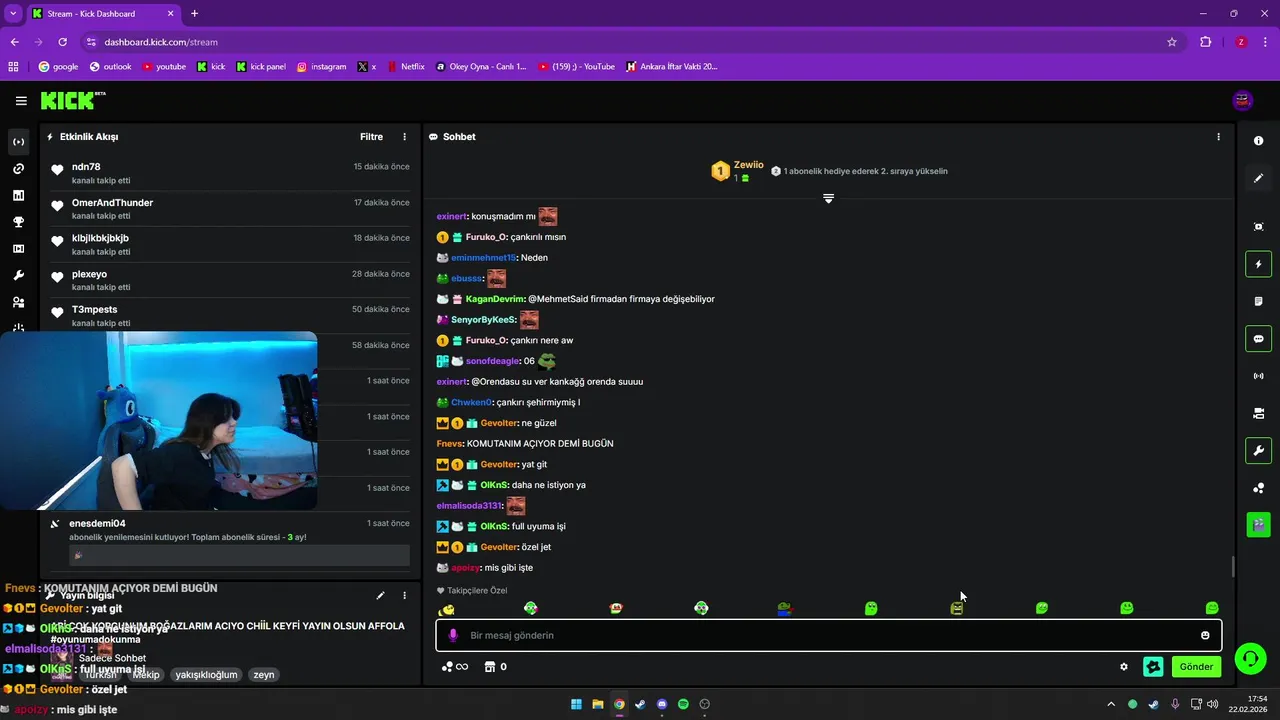This screenshot has width=1280, height=720.
Task: Switch to the Stream - Kick Dashboard tab
Action: (x=105, y=13)
